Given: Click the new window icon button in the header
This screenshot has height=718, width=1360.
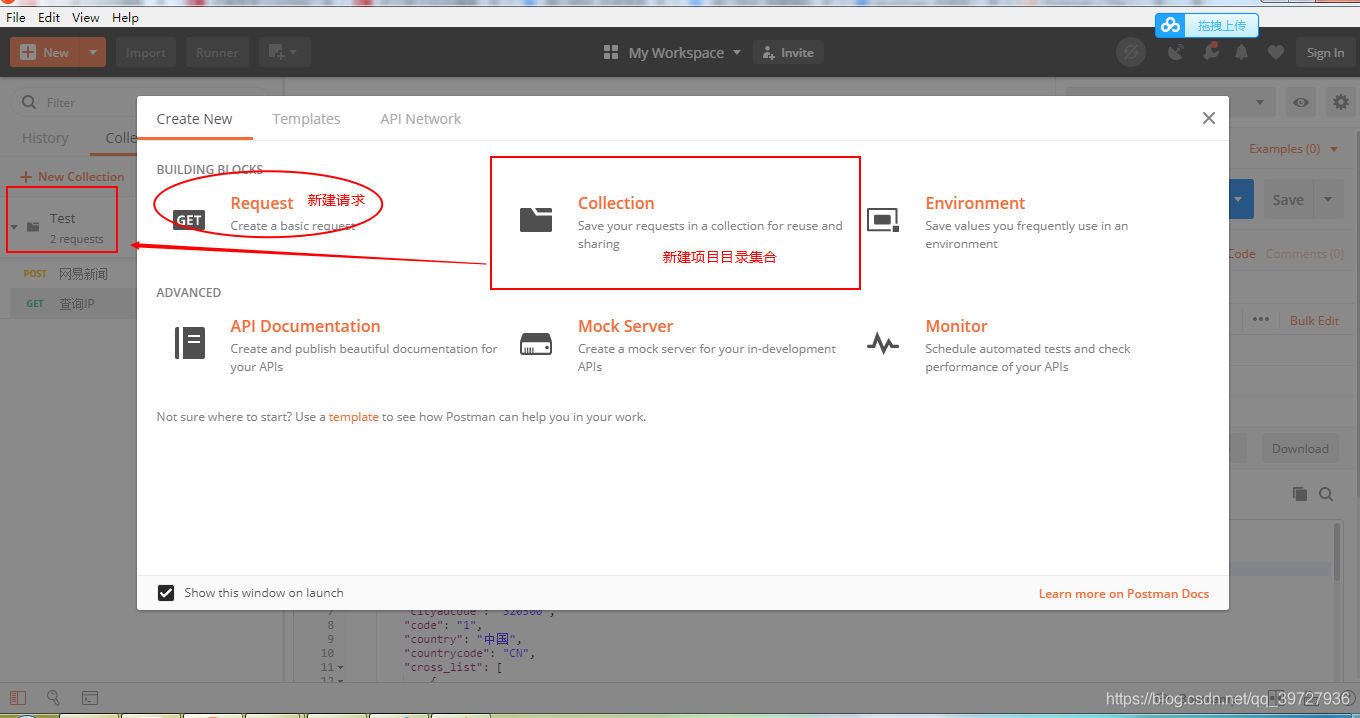Looking at the screenshot, I should (x=277, y=52).
